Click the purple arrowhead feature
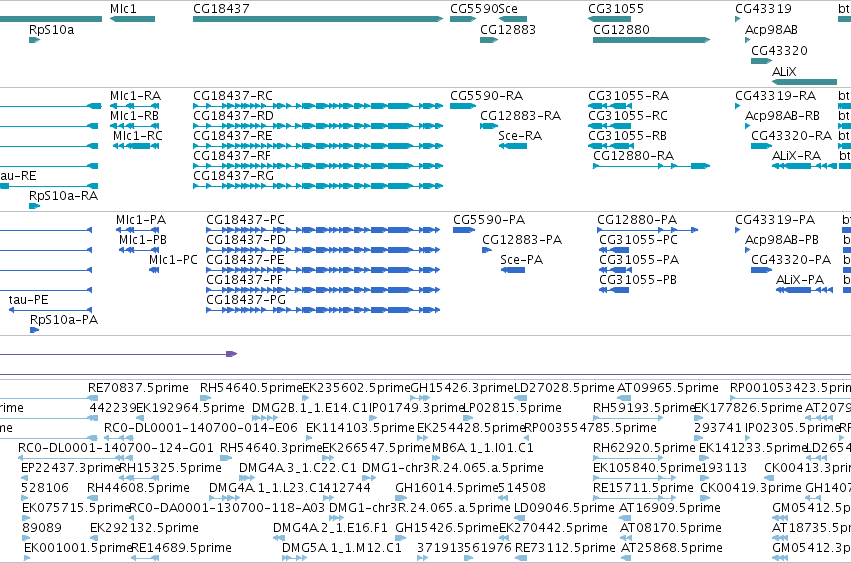 pyautogui.click(x=232, y=354)
